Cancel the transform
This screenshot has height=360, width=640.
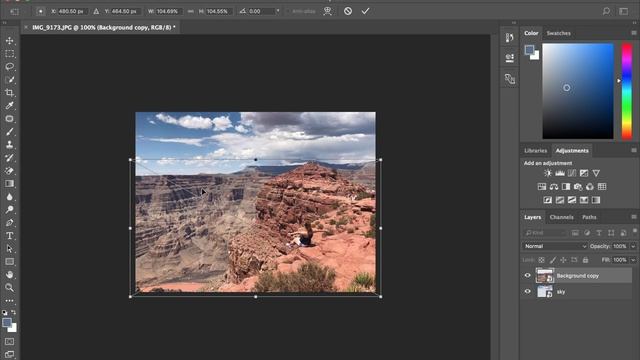point(348,11)
